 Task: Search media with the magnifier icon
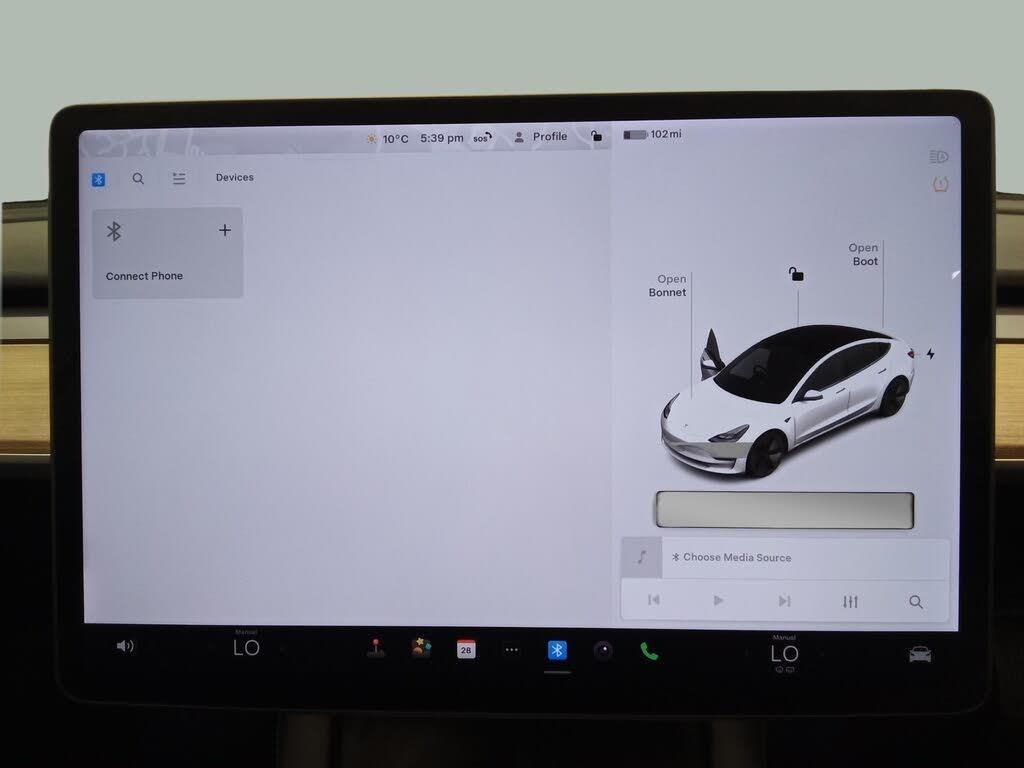tap(916, 601)
